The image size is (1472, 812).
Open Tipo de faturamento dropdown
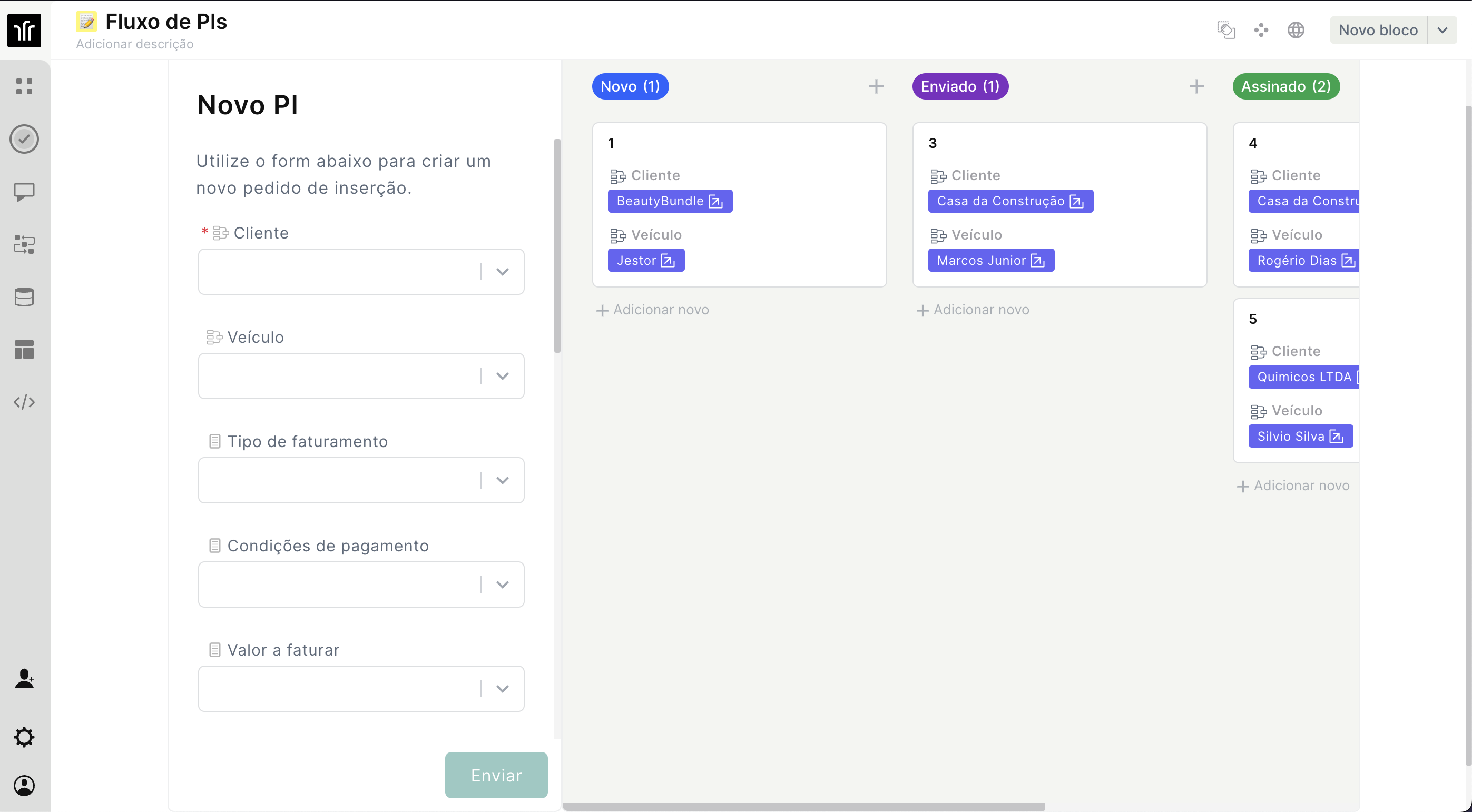point(502,480)
